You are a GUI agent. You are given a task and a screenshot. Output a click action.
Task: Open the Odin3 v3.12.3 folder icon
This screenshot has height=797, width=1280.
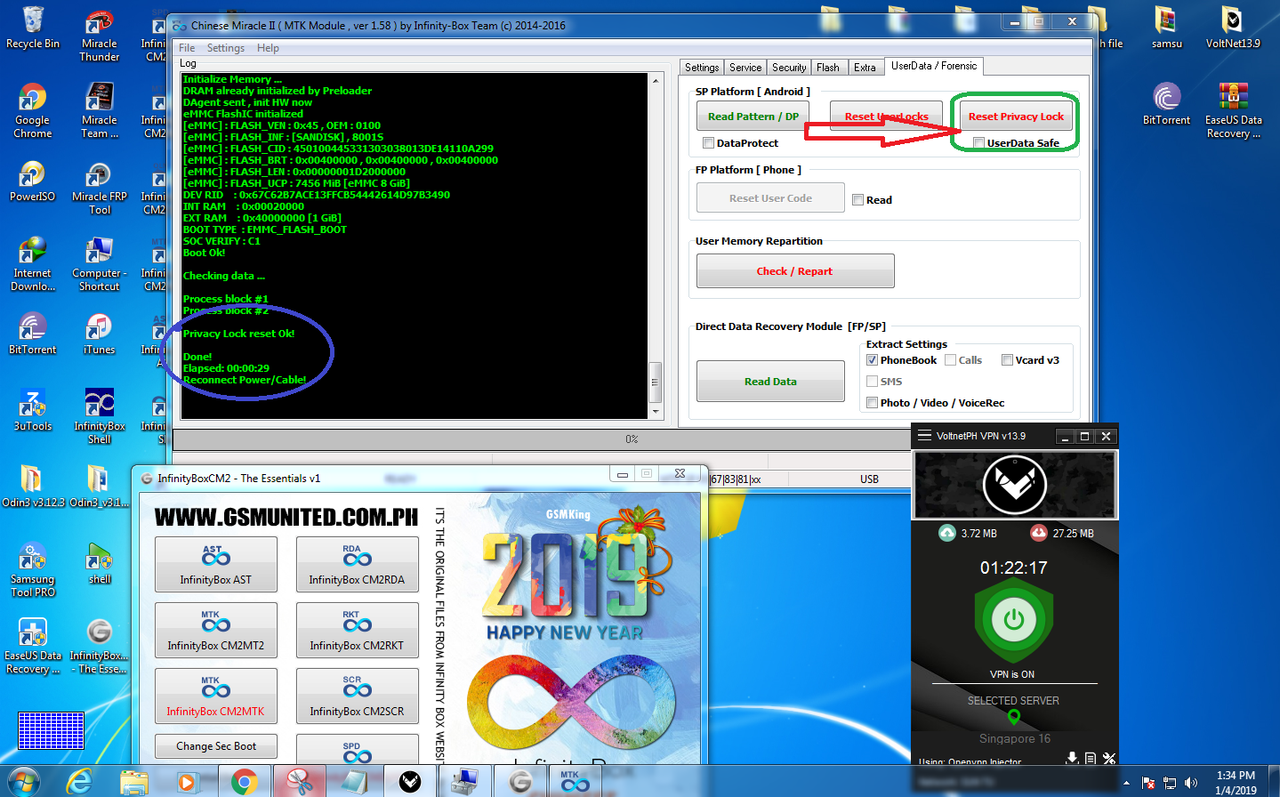click(32, 486)
